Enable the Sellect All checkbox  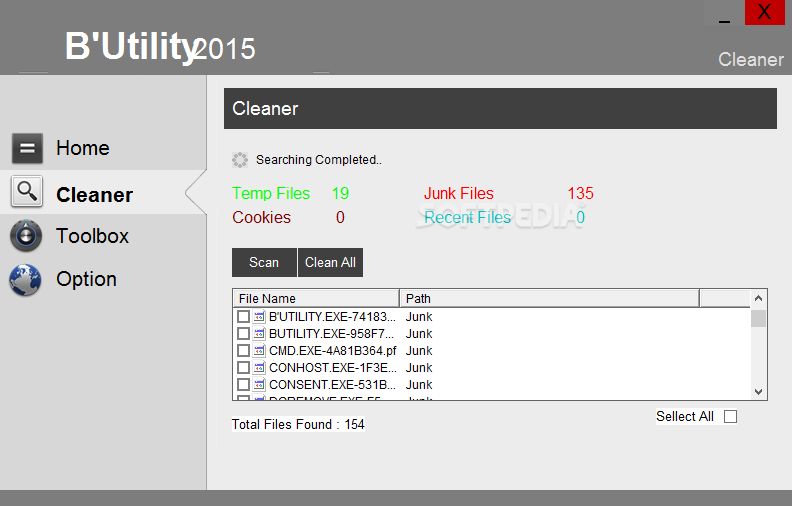730,417
